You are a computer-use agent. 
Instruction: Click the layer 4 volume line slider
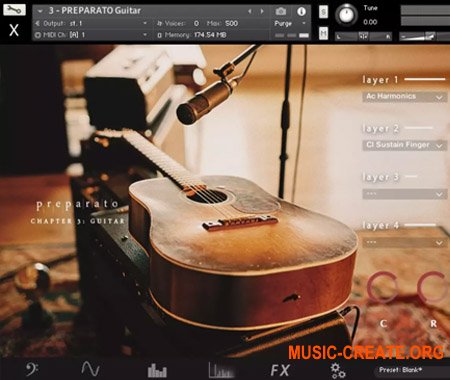[421, 225]
